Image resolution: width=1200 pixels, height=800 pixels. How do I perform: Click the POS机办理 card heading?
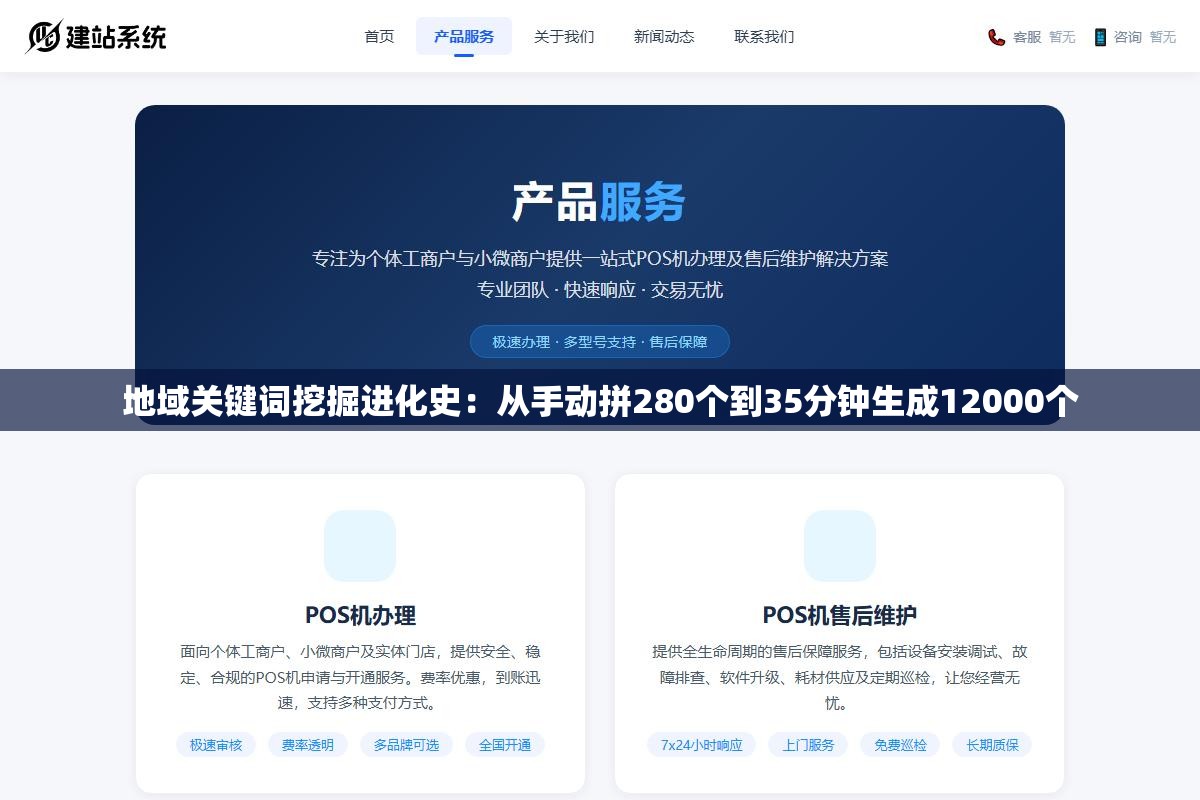360,615
